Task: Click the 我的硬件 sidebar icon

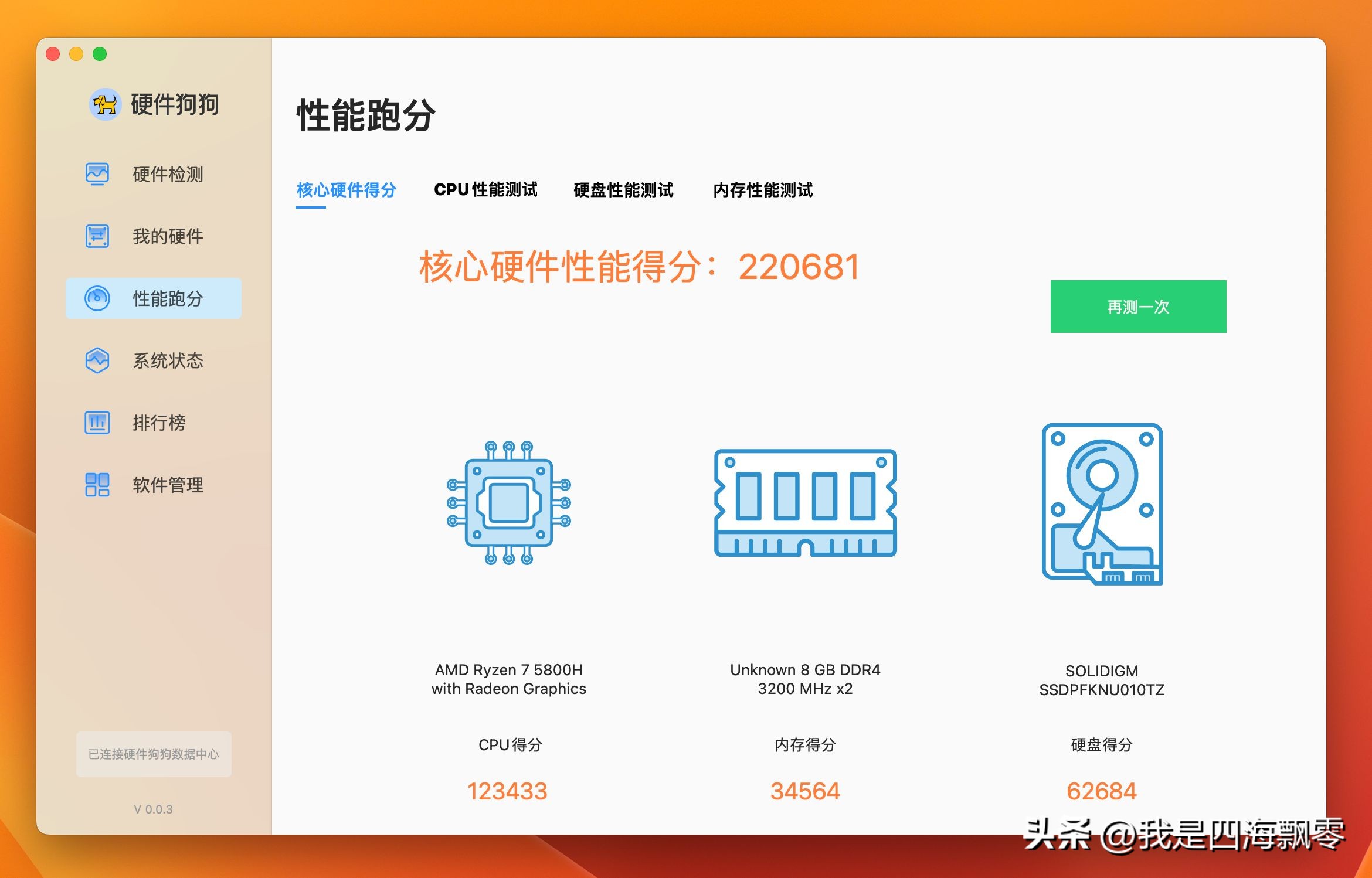Action: (97, 236)
